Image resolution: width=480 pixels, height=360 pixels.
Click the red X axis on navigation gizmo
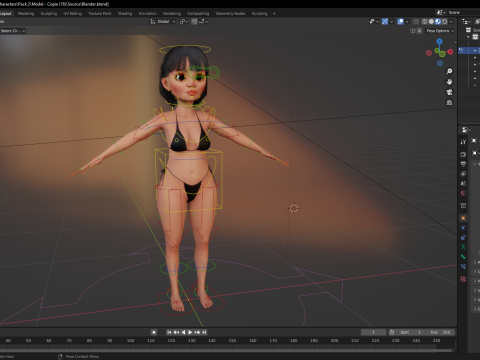tap(451, 52)
